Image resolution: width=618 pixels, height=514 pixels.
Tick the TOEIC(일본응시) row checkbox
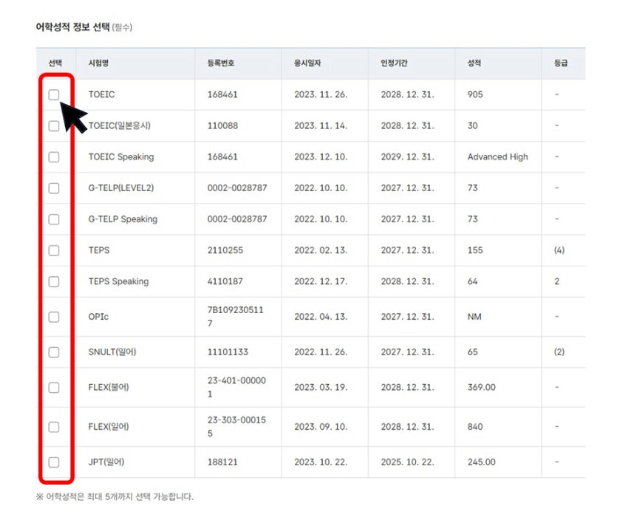(x=54, y=126)
